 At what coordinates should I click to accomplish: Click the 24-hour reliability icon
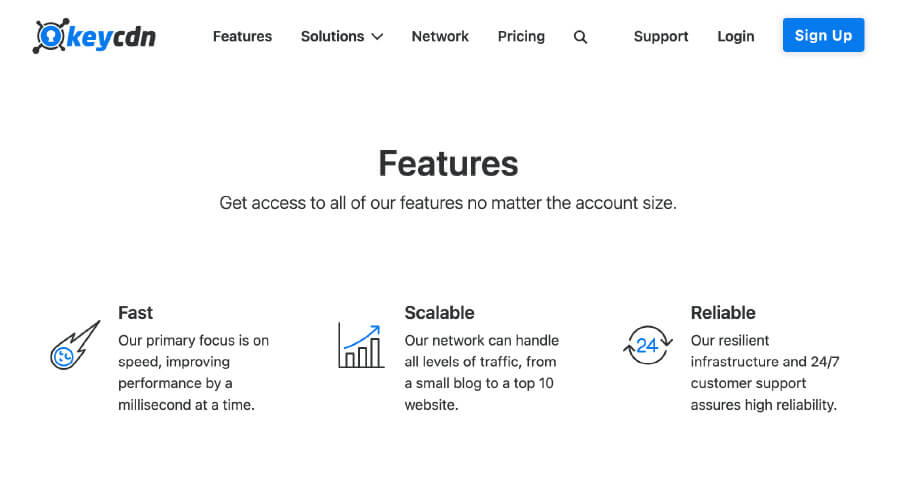click(x=646, y=345)
